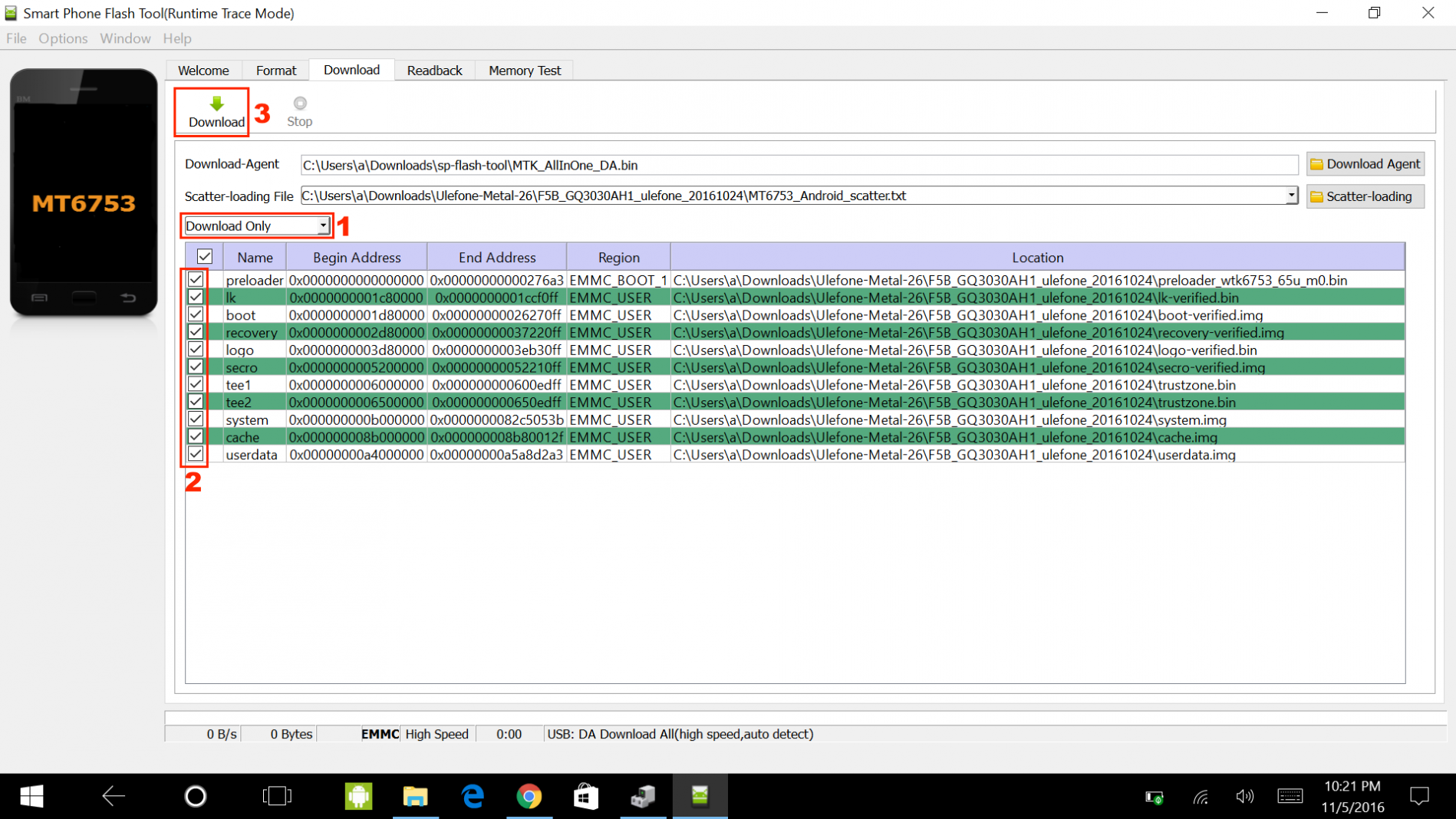Uncheck the logo partition checkbox

(x=196, y=350)
